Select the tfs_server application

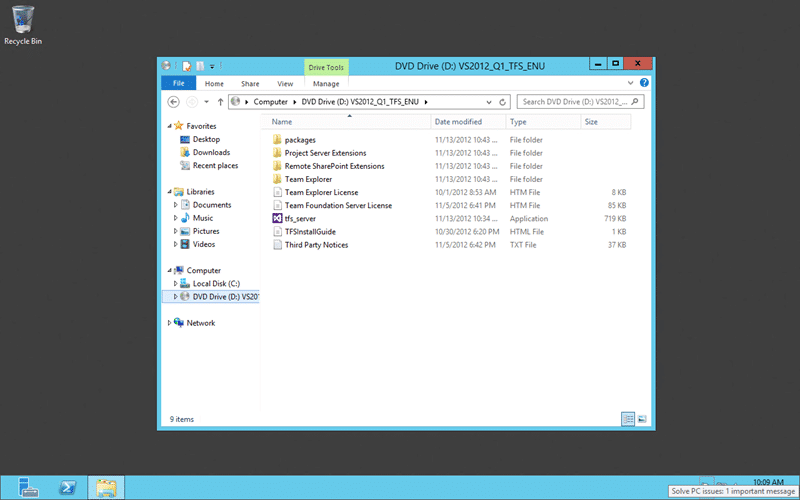tap(294, 219)
